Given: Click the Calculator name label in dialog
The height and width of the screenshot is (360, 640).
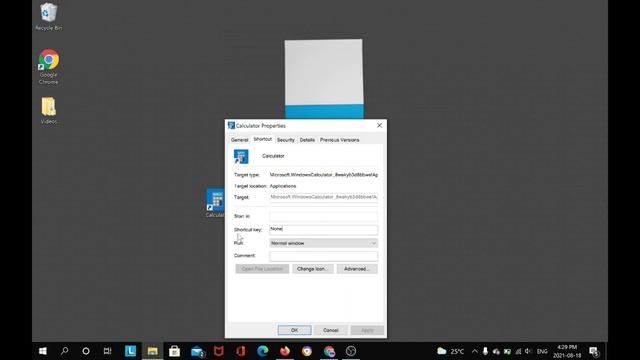Looking at the screenshot, I should 273,156.
